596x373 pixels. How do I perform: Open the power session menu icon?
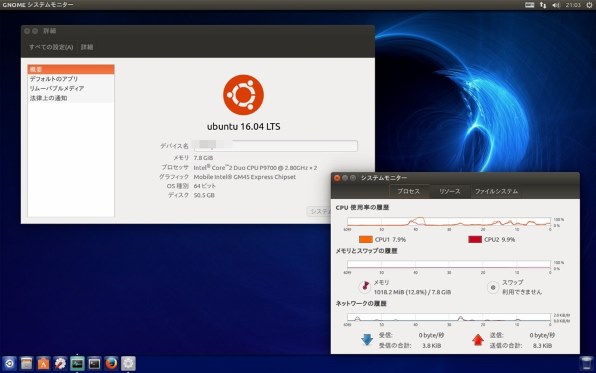(589, 5)
